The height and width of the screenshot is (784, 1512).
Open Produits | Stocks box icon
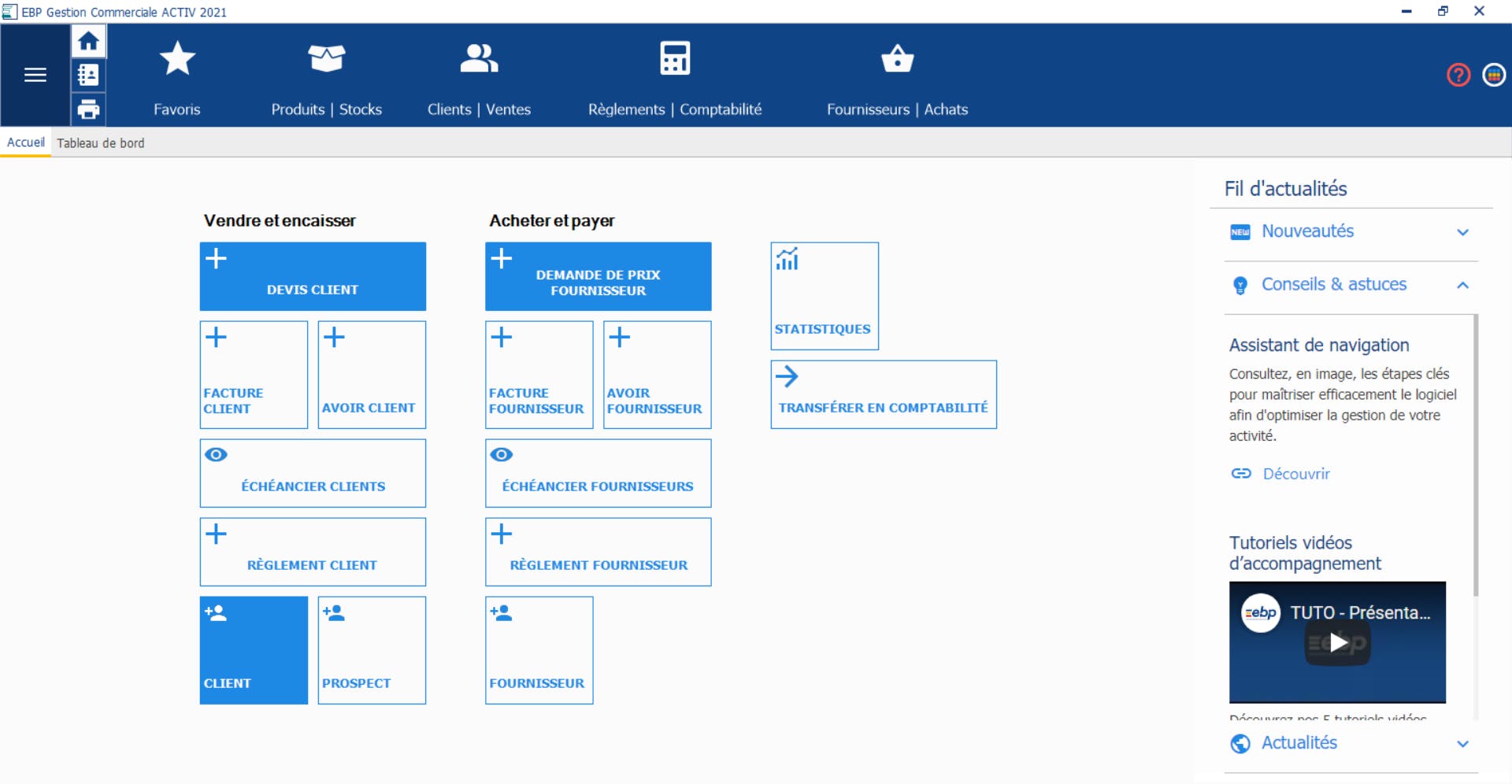(326, 59)
